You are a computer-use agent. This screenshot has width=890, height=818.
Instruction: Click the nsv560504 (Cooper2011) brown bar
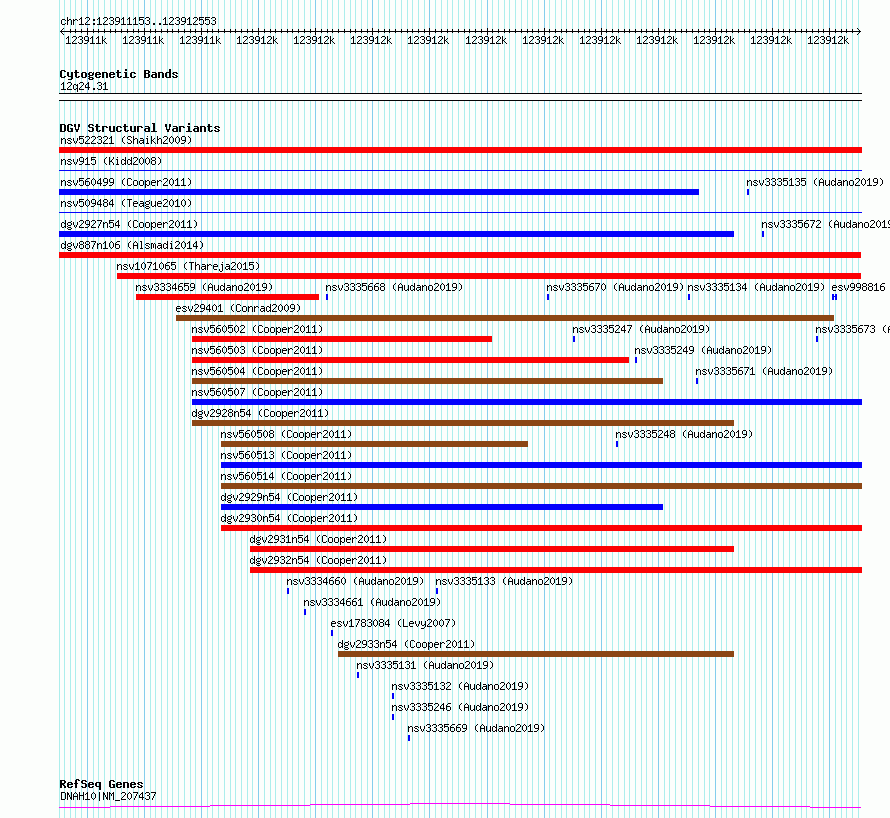[x=427, y=381]
